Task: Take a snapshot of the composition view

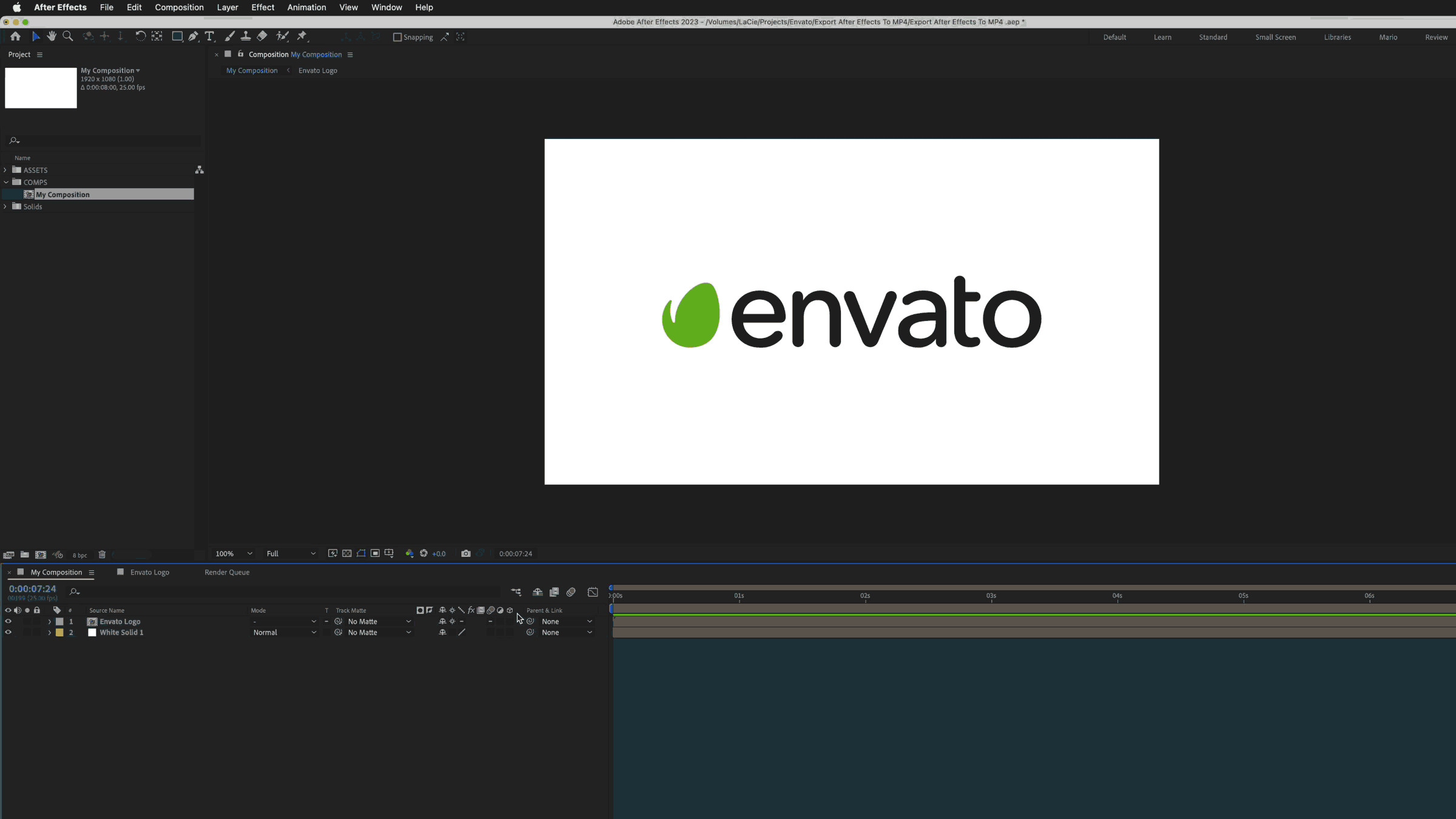Action: pos(465,553)
